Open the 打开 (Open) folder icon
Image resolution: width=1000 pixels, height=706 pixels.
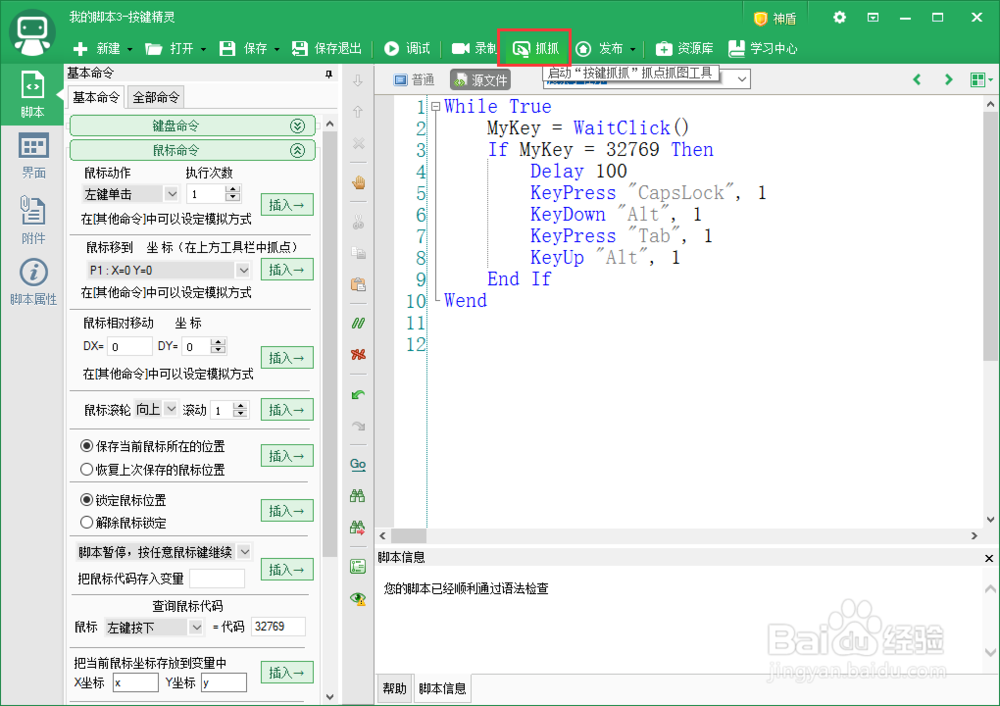tap(154, 48)
